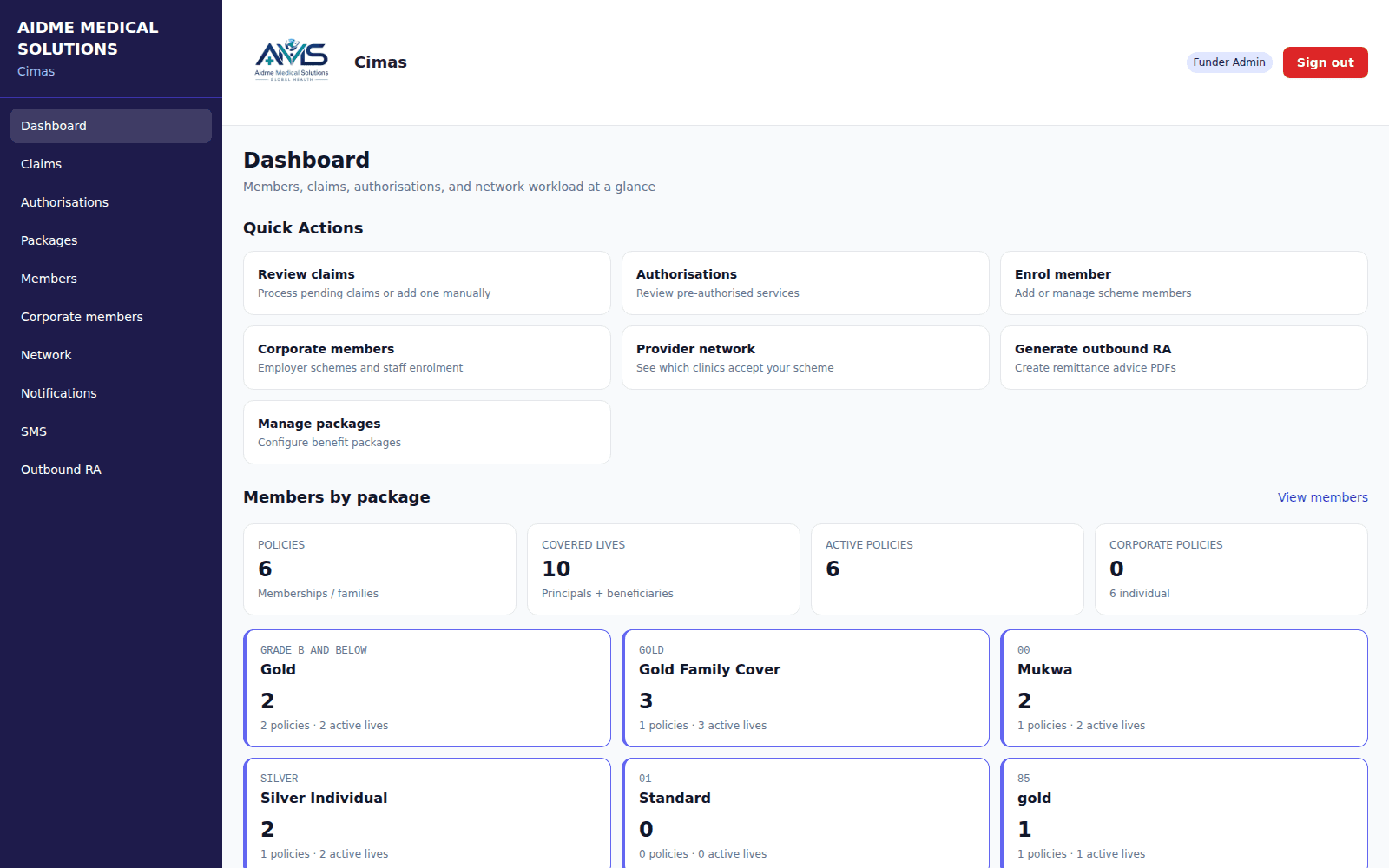Open the Manage packages quick action

(427, 432)
